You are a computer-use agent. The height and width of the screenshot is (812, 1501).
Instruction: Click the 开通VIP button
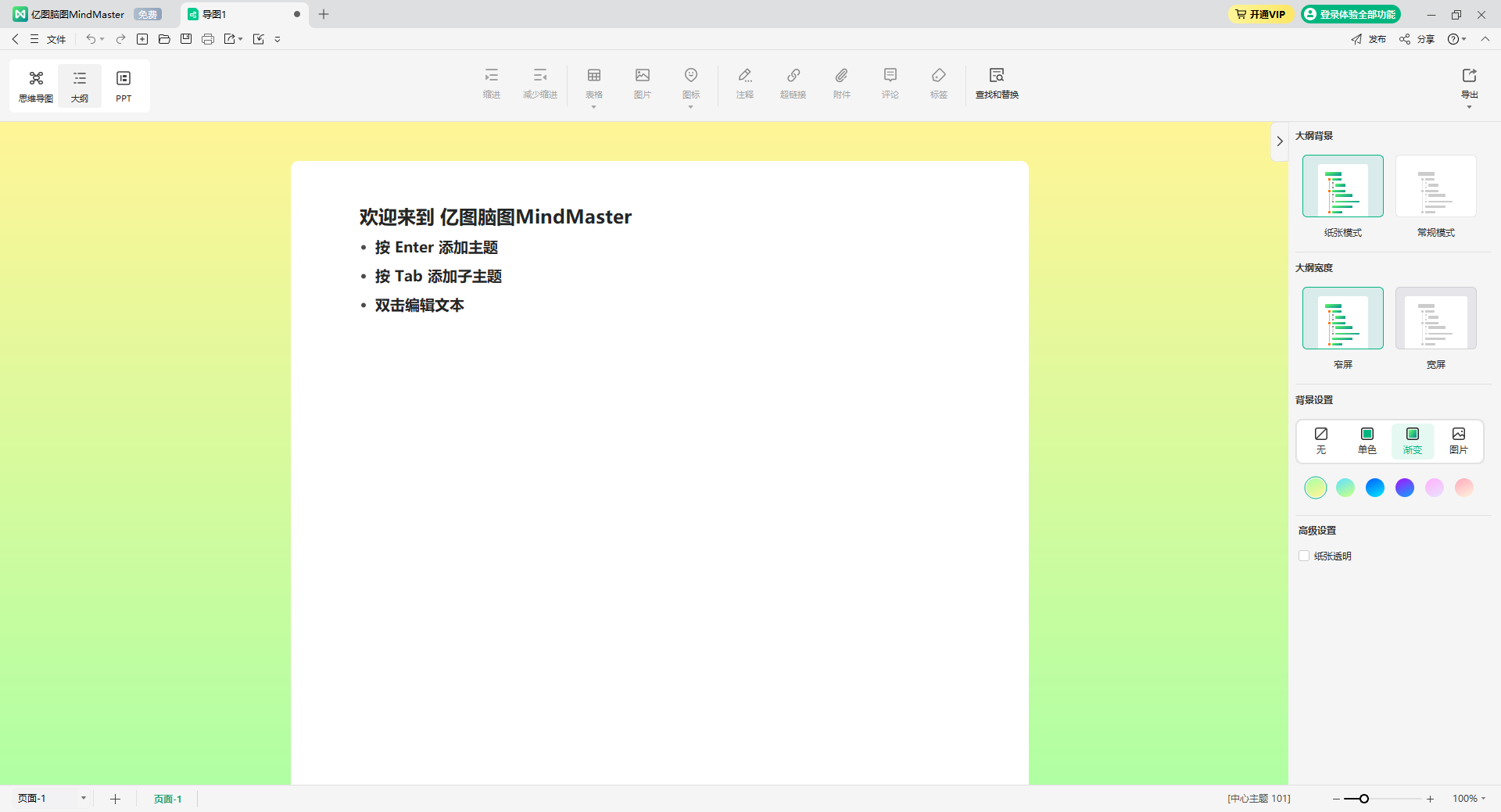[1260, 14]
